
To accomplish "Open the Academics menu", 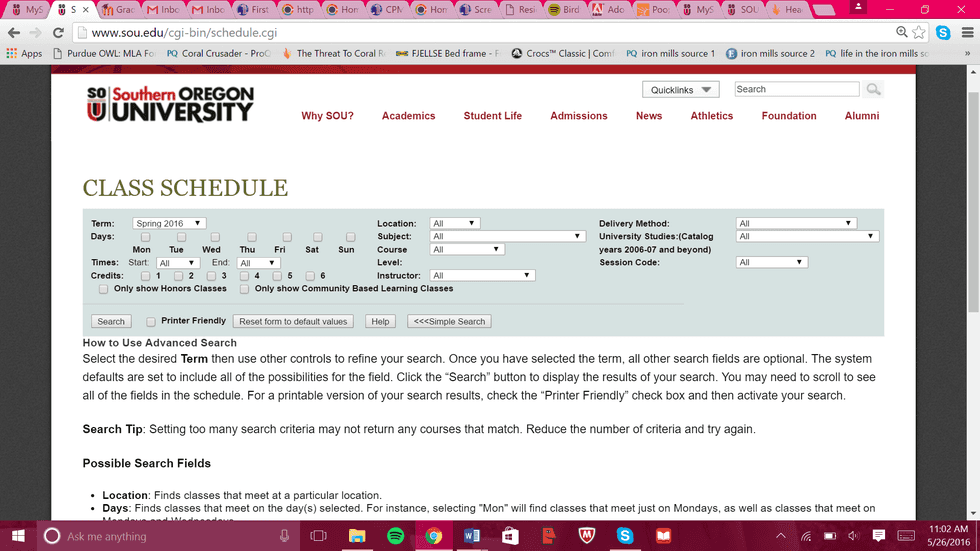I will pyautogui.click(x=409, y=116).
